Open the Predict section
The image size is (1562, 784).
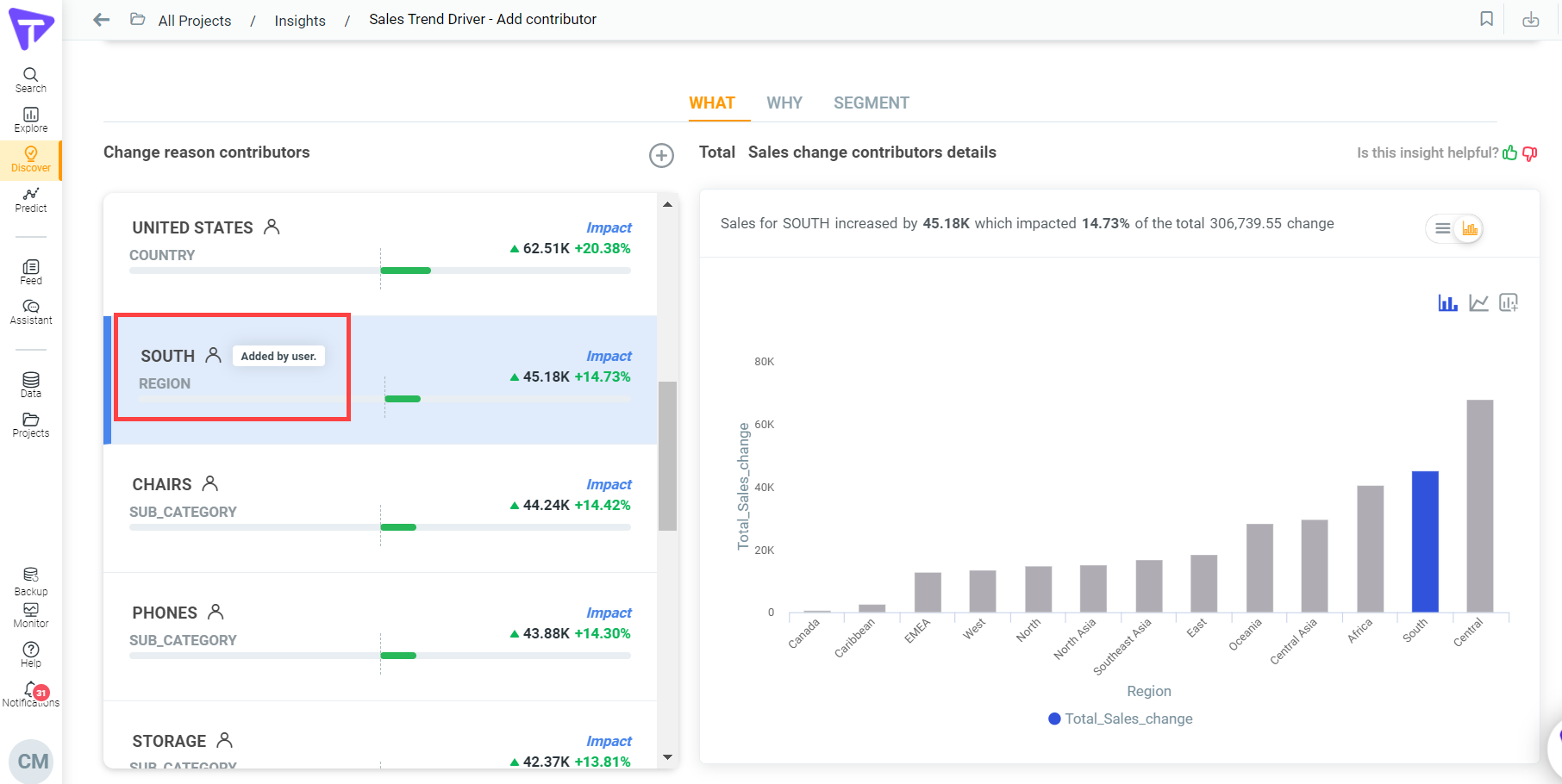point(30,200)
